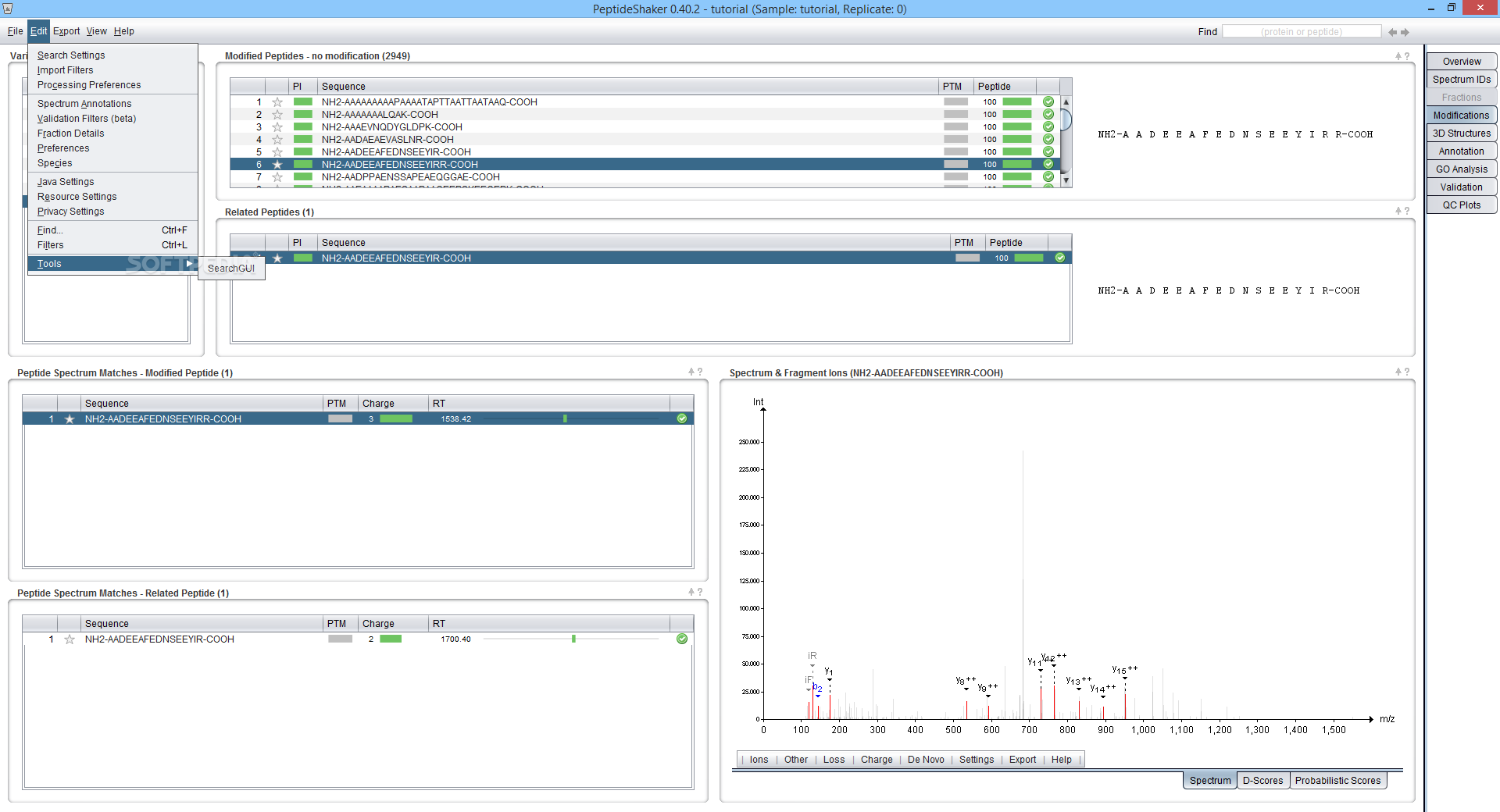
Task: Sort Modified Peptide PSMs by RT header
Action: 549,404
